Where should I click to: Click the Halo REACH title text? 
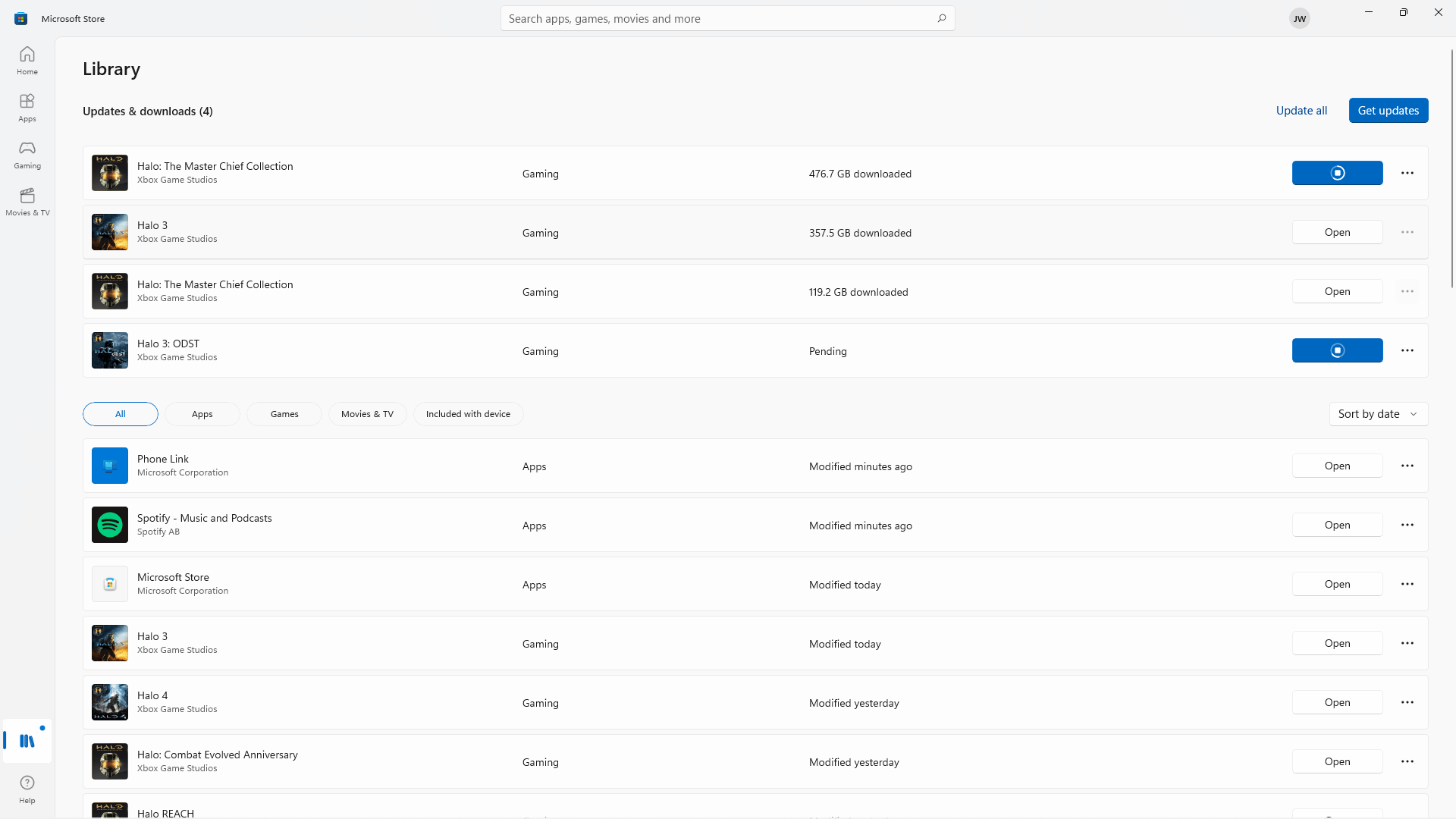point(165,813)
